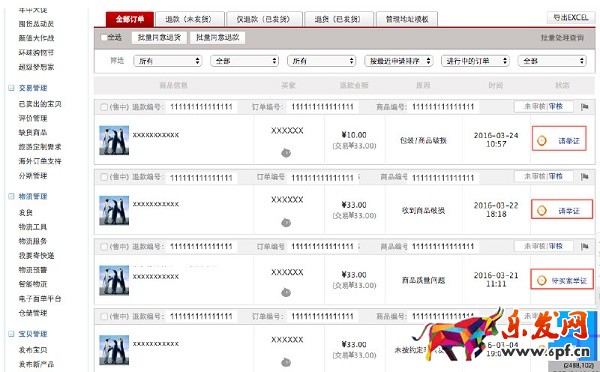Click the clock icon in the 2016-03-22 请举证 status
The image size is (600, 372).
541,210
